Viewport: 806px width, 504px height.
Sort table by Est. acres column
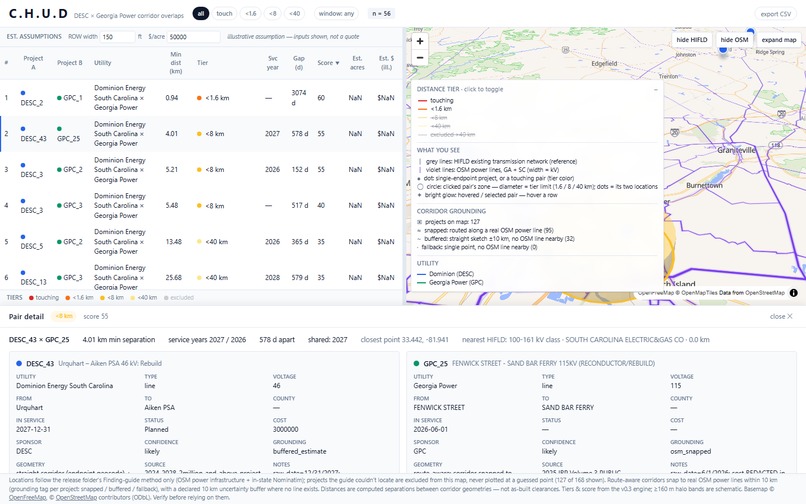click(357, 63)
